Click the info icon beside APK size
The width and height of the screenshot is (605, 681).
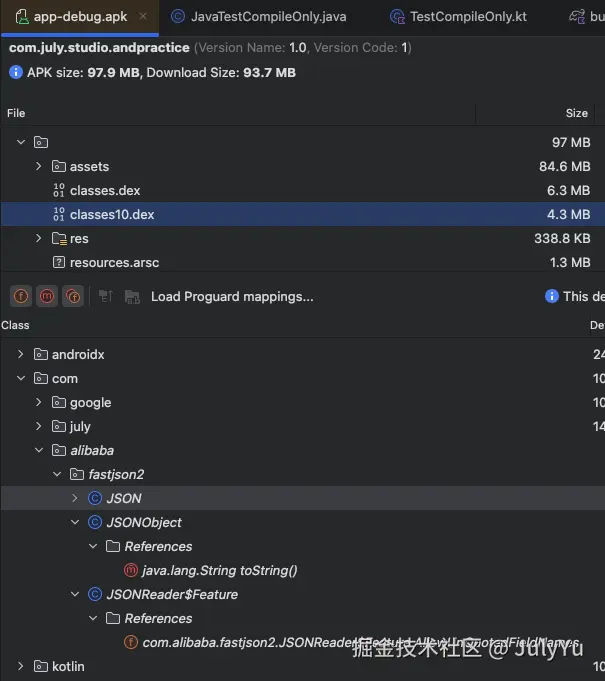(15, 72)
